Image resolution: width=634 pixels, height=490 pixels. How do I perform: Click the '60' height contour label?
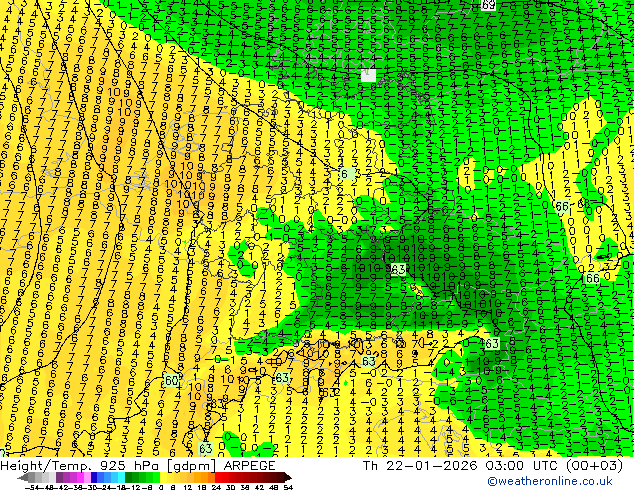point(171,380)
